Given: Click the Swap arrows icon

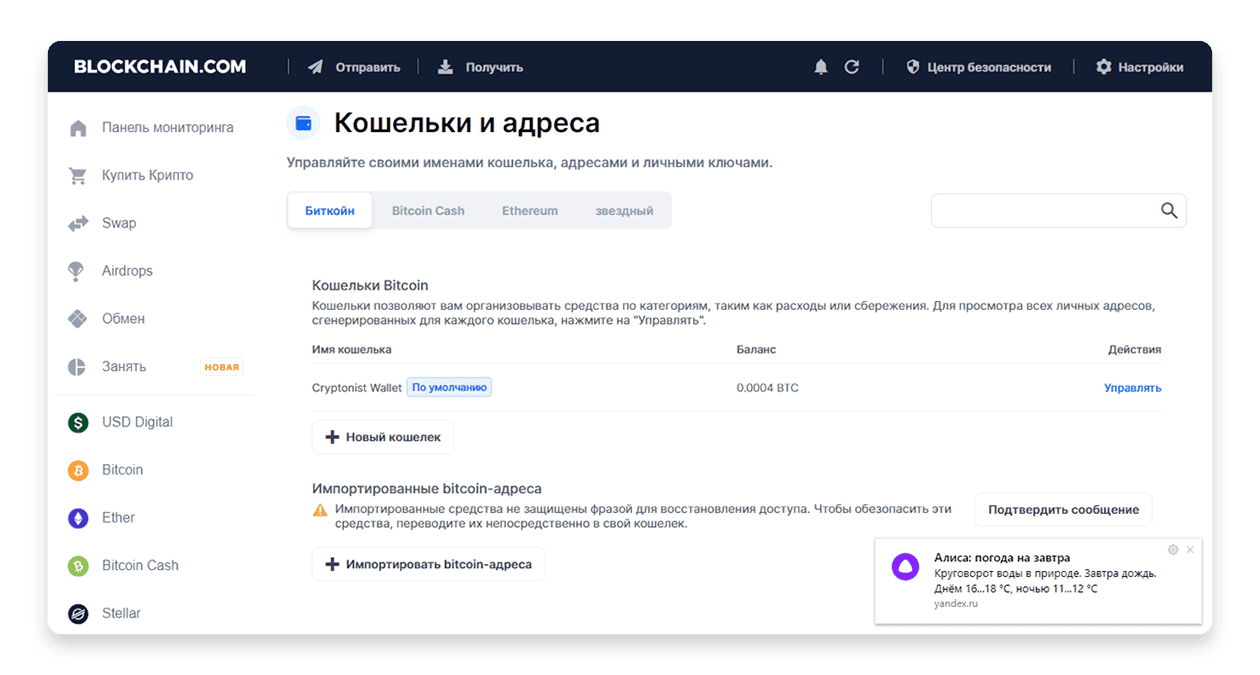Looking at the screenshot, I should 78,224.
